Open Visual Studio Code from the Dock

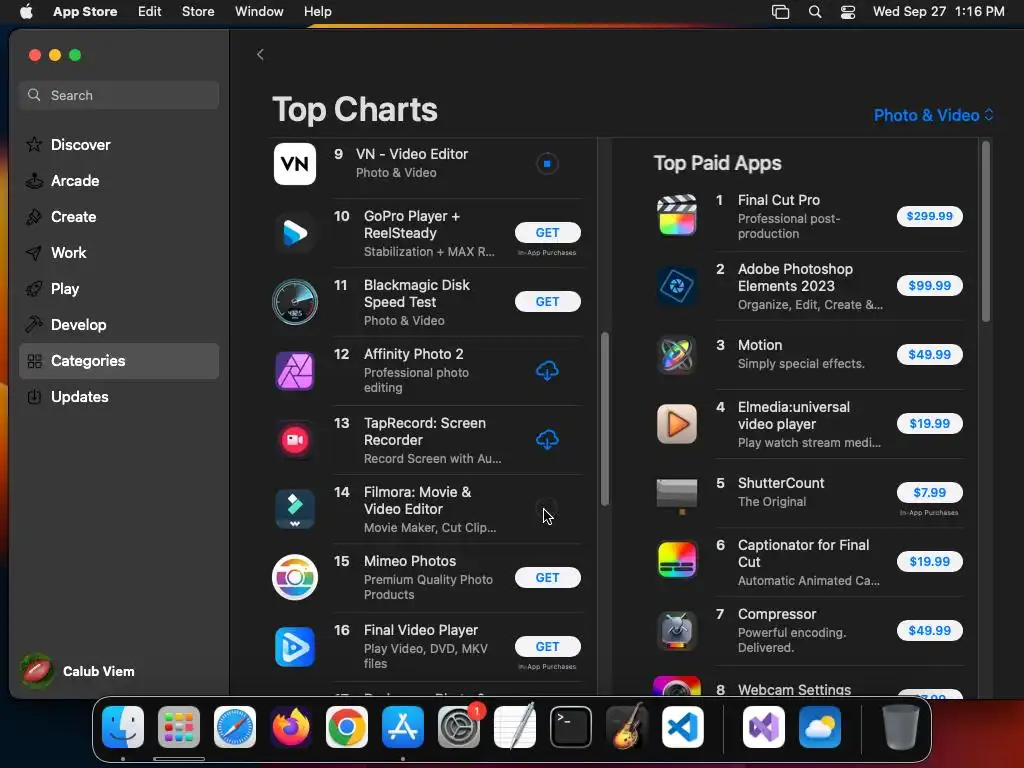pyautogui.click(x=682, y=727)
